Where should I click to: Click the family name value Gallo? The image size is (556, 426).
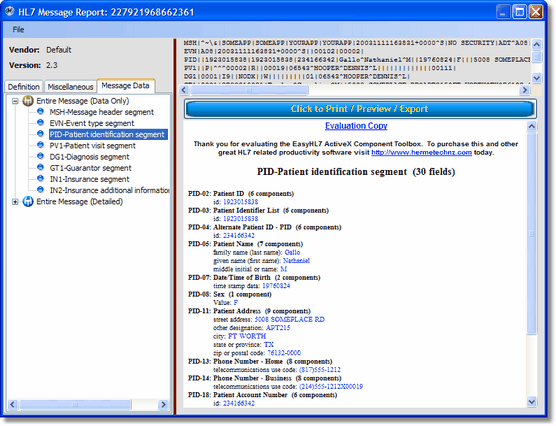click(x=292, y=252)
